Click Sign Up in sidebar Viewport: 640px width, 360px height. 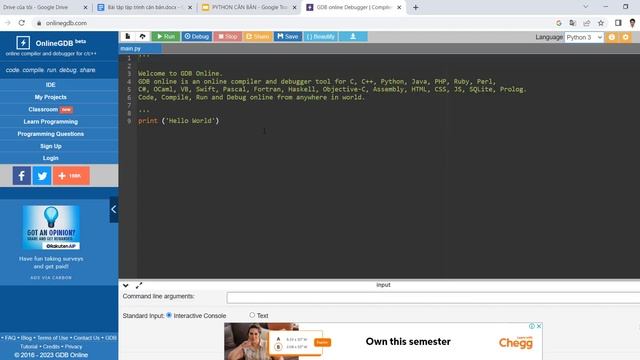click(51, 146)
